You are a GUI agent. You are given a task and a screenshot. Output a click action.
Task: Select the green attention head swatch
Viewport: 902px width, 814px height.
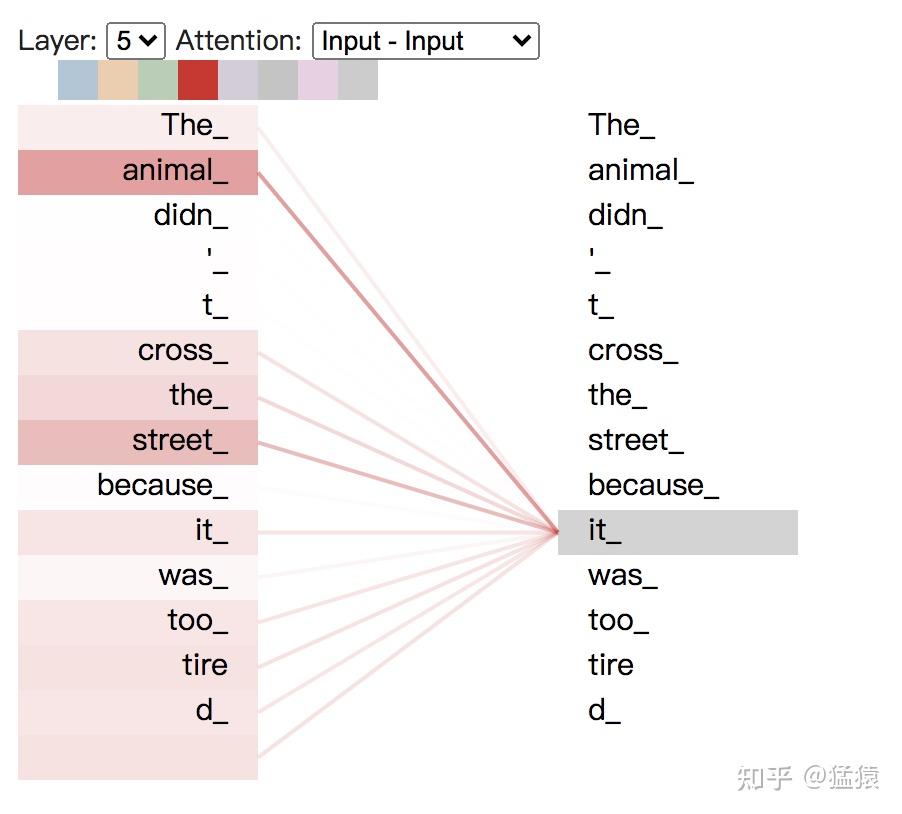(x=158, y=79)
